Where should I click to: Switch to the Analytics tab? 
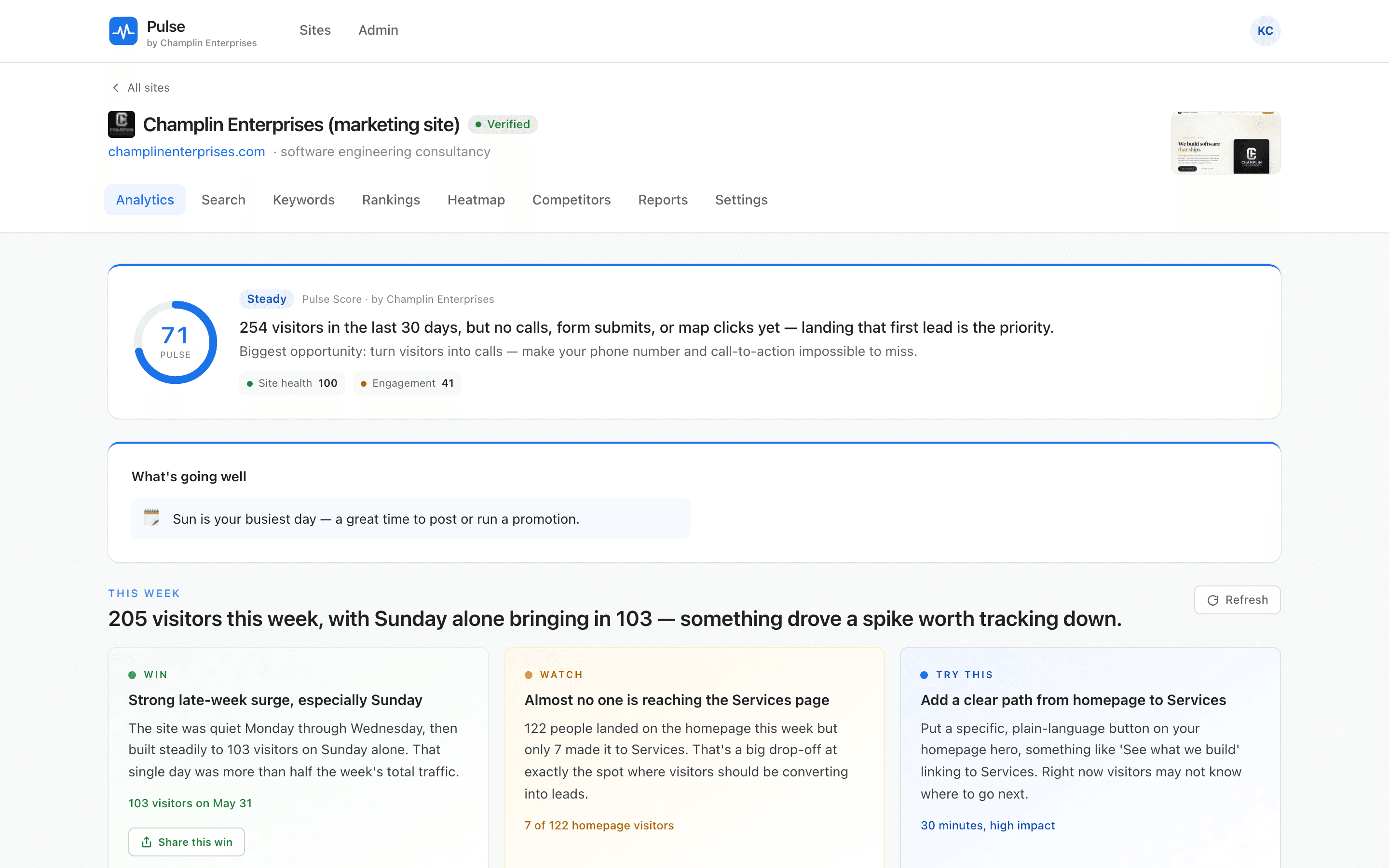(145, 200)
